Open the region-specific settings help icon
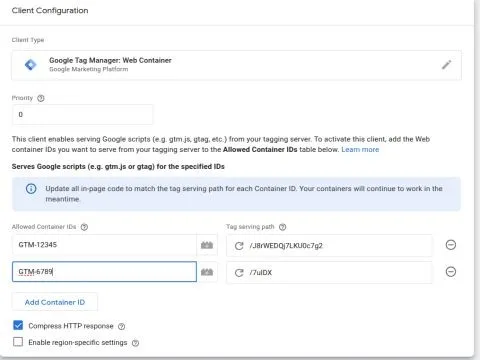The height and width of the screenshot is (360, 480). click(x=135, y=343)
